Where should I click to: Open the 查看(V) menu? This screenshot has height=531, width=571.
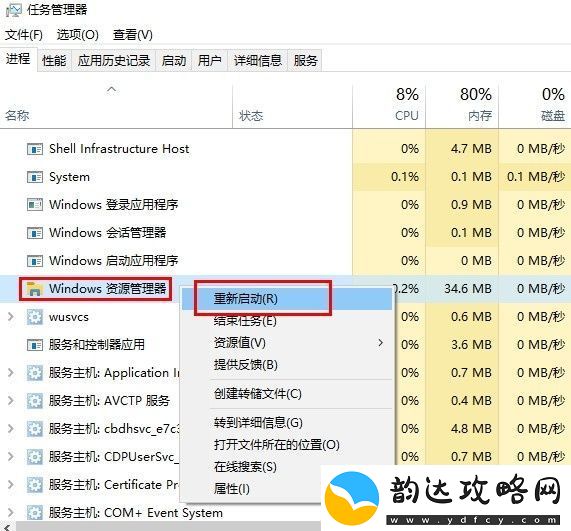133,35
